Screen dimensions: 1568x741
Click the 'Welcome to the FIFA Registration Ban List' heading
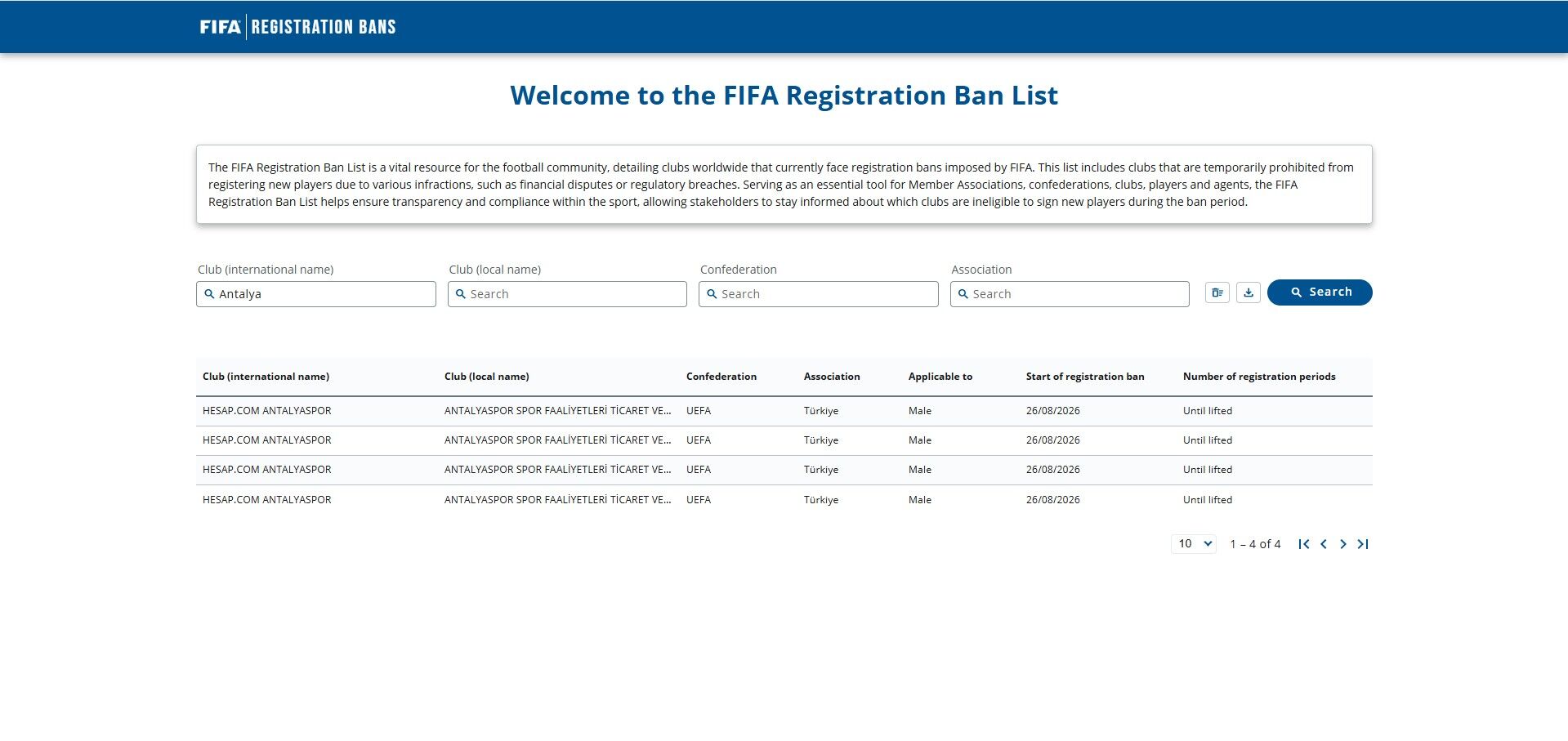[784, 96]
